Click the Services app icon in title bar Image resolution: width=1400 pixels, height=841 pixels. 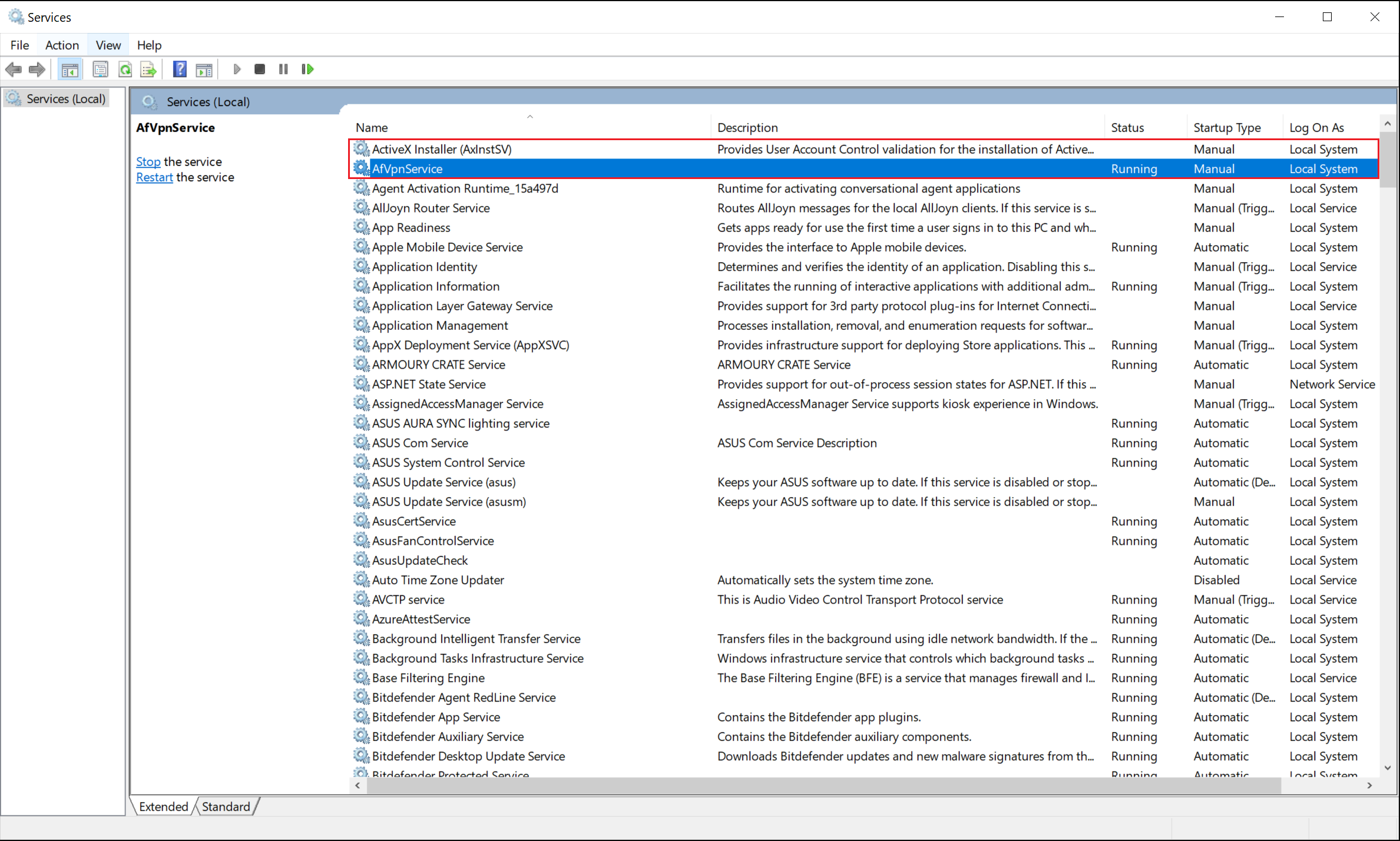[16, 16]
